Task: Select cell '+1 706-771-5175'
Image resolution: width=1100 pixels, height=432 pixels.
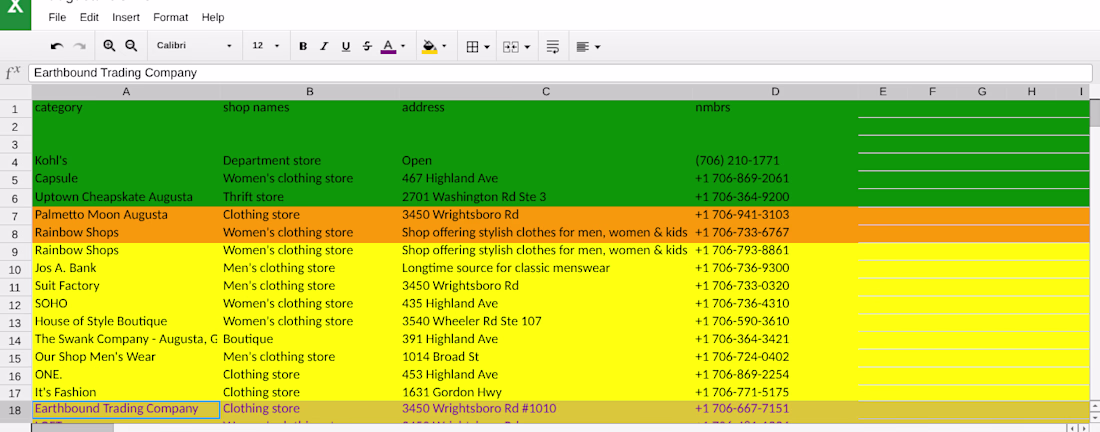Action: click(x=775, y=393)
